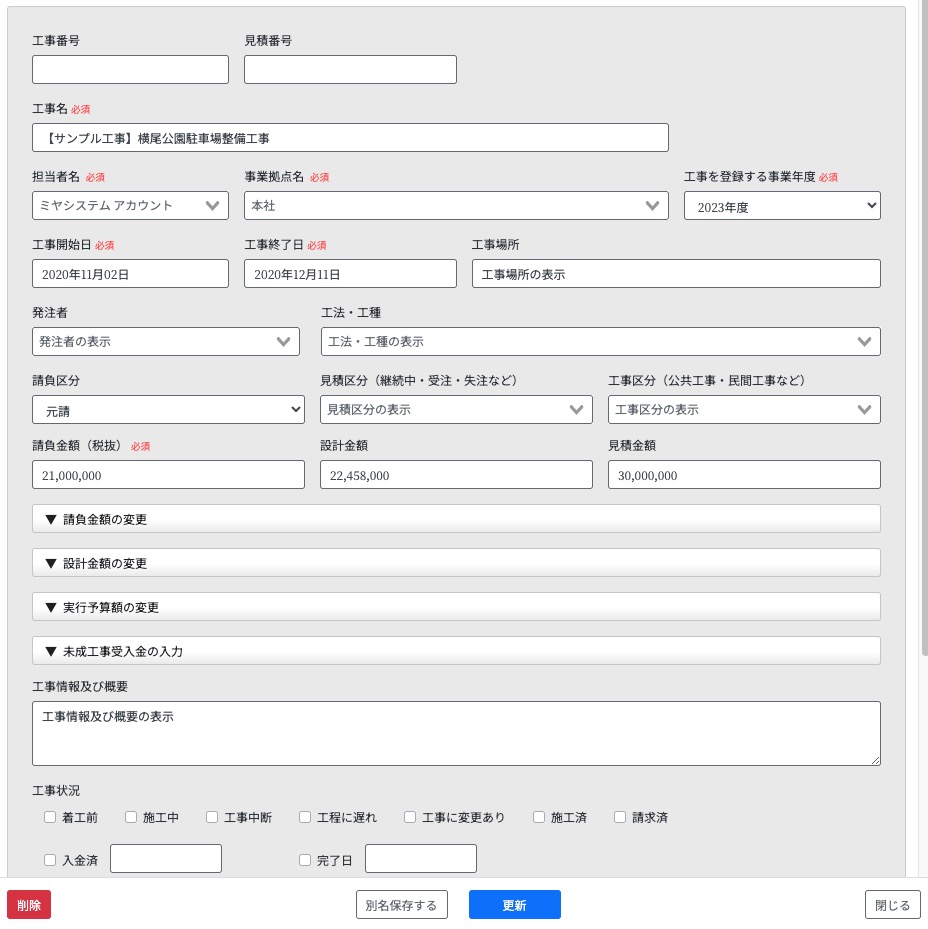This screenshot has height=929, width=928.
Task: Click the 工事番号 input field
Action: pyautogui.click(x=130, y=69)
